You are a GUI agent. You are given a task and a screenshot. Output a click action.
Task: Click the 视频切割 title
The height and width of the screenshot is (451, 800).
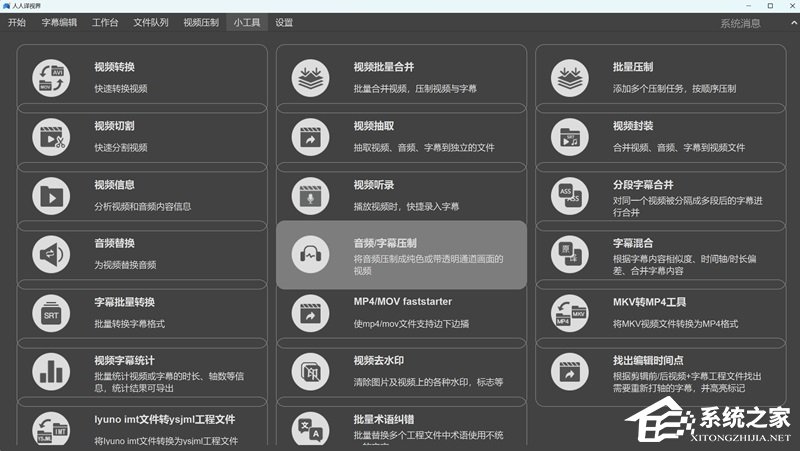coord(114,126)
